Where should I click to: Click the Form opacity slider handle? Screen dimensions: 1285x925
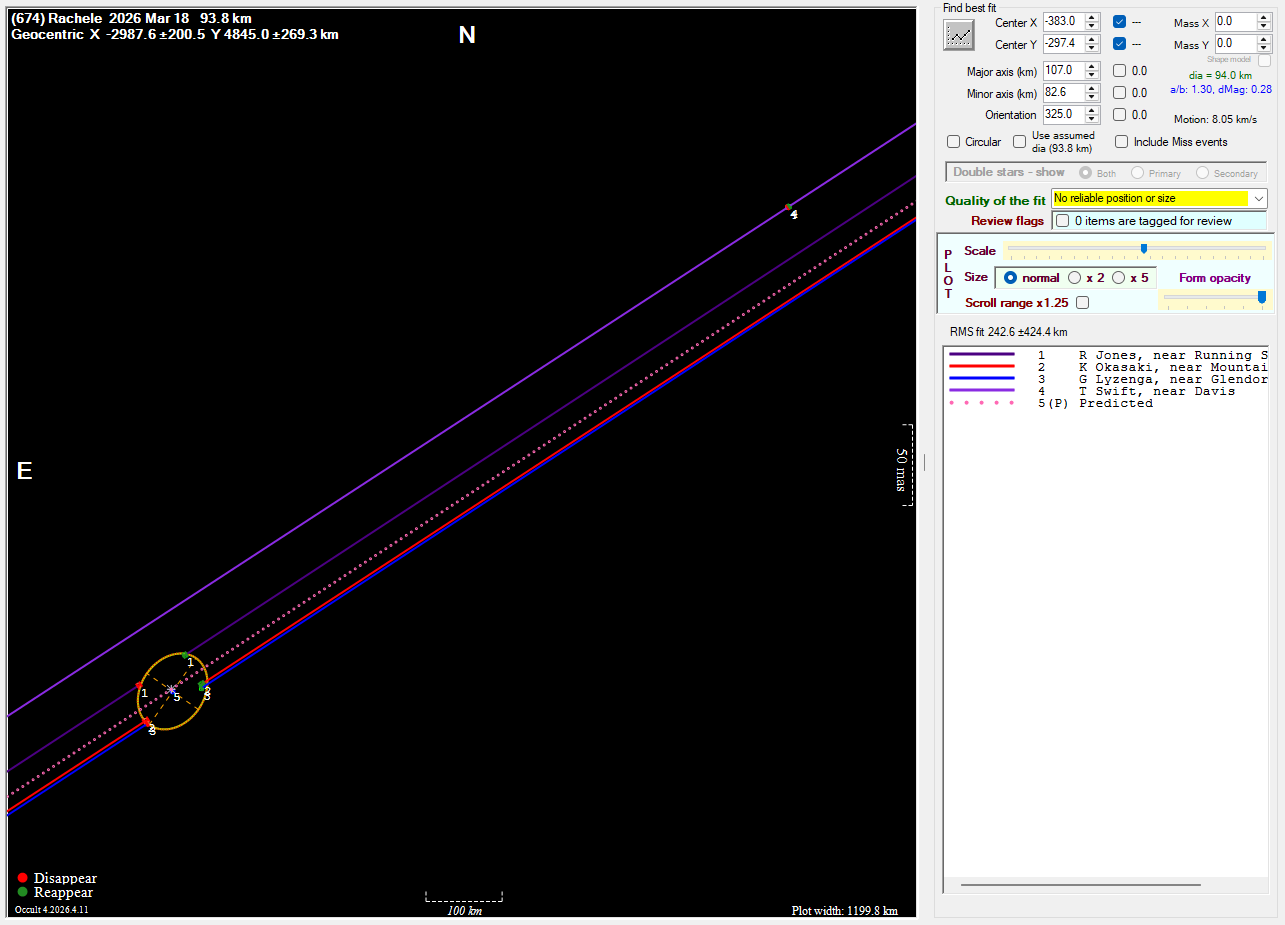[1261, 297]
